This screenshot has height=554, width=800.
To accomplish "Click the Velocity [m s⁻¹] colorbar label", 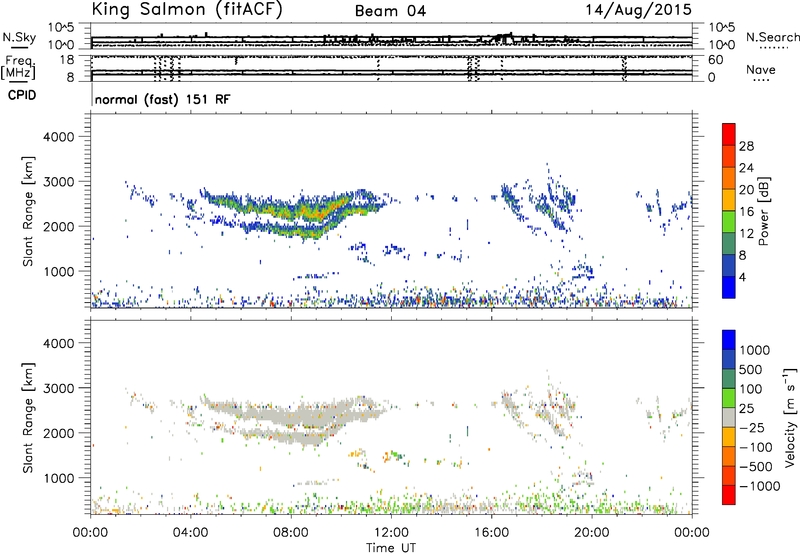I will point(790,417).
